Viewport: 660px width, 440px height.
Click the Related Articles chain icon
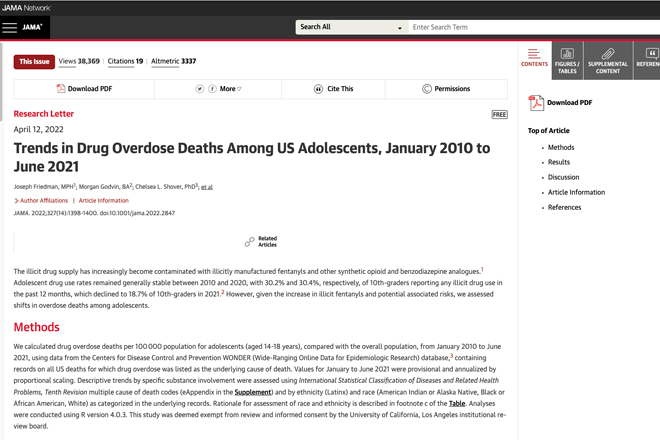pyautogui.click(x=250, y=242)
